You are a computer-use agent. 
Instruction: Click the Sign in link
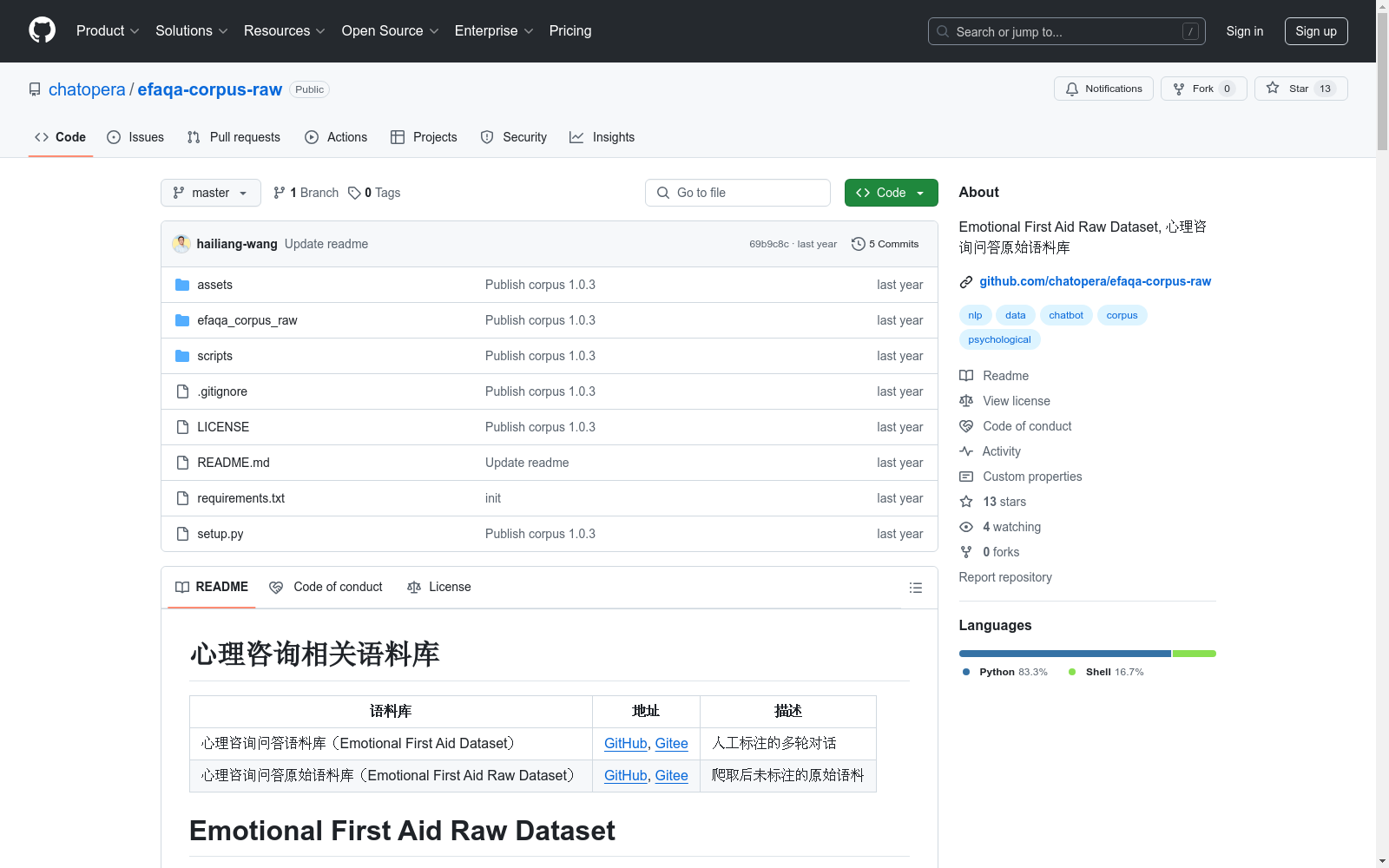coord(1244,31)
